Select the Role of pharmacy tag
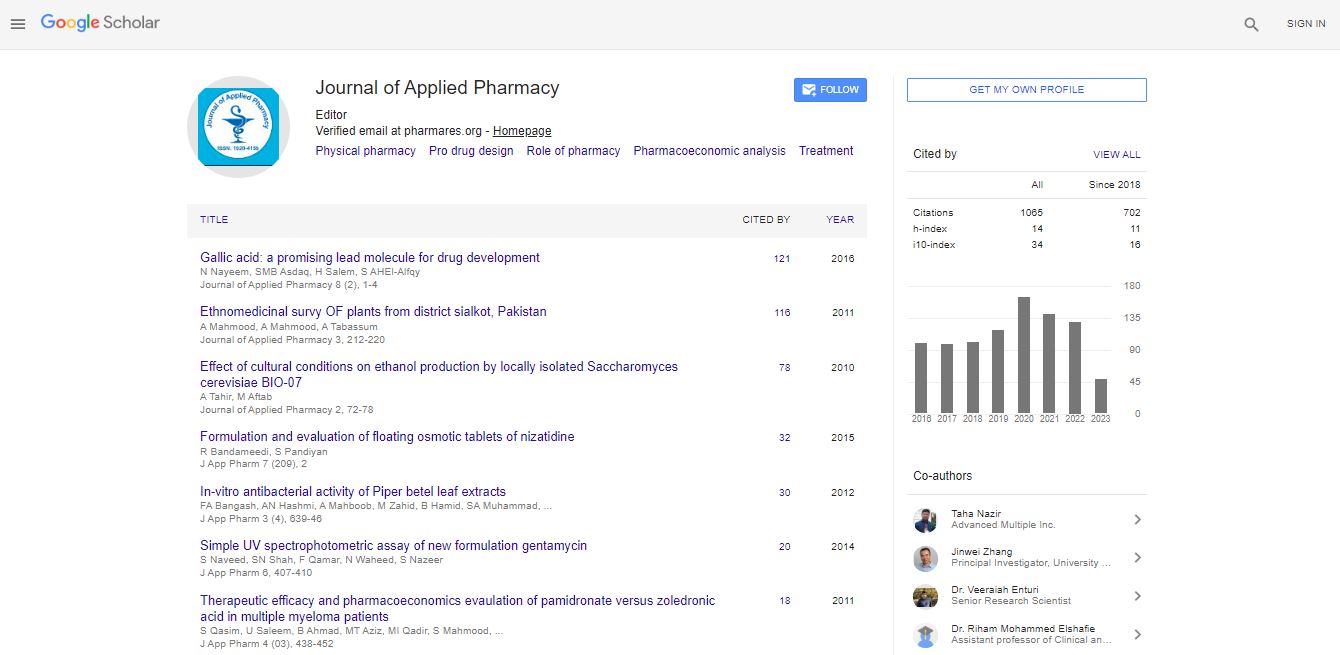 click(x=573, y=151)
